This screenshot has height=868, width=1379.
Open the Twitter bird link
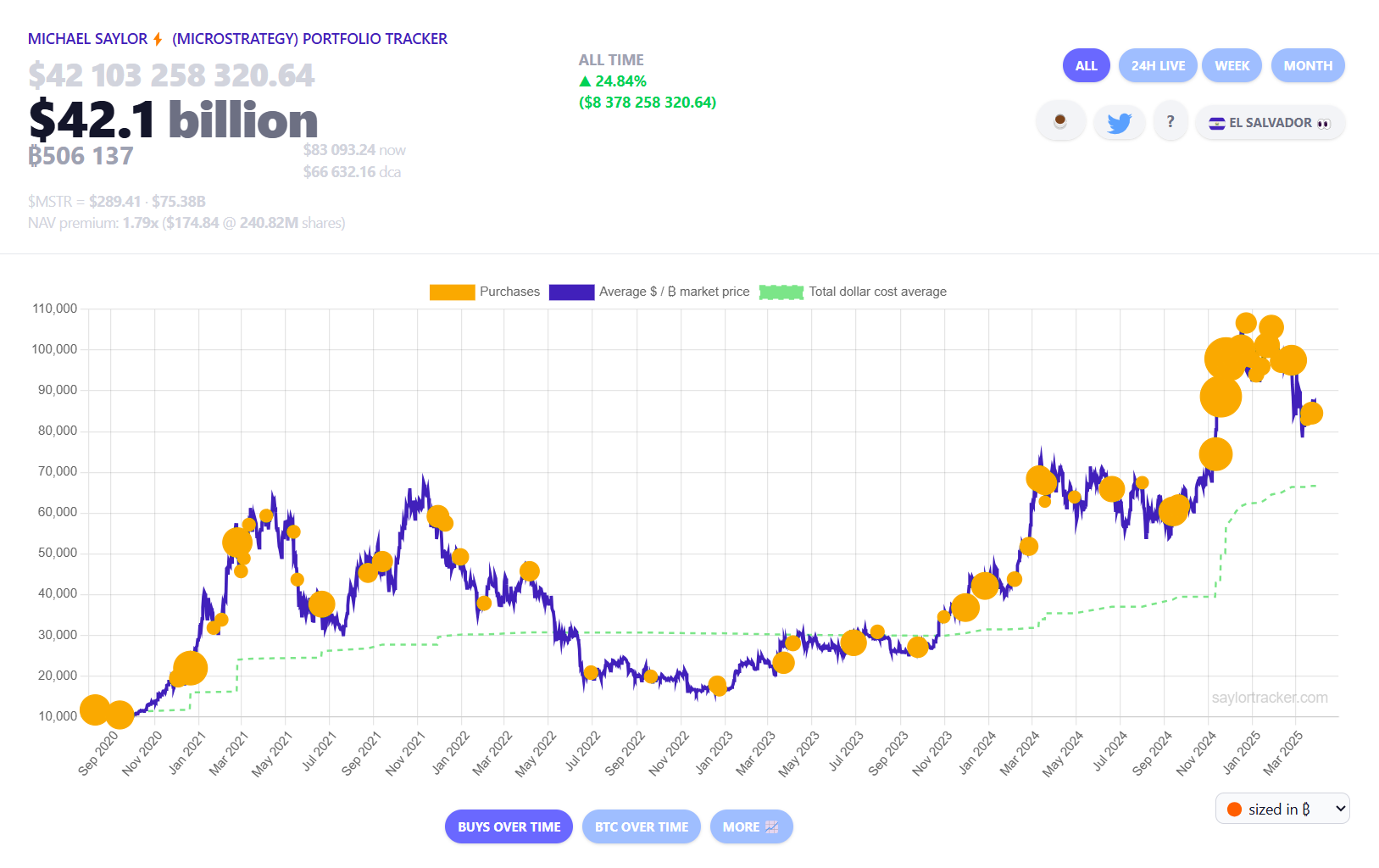click(1119, 123)
